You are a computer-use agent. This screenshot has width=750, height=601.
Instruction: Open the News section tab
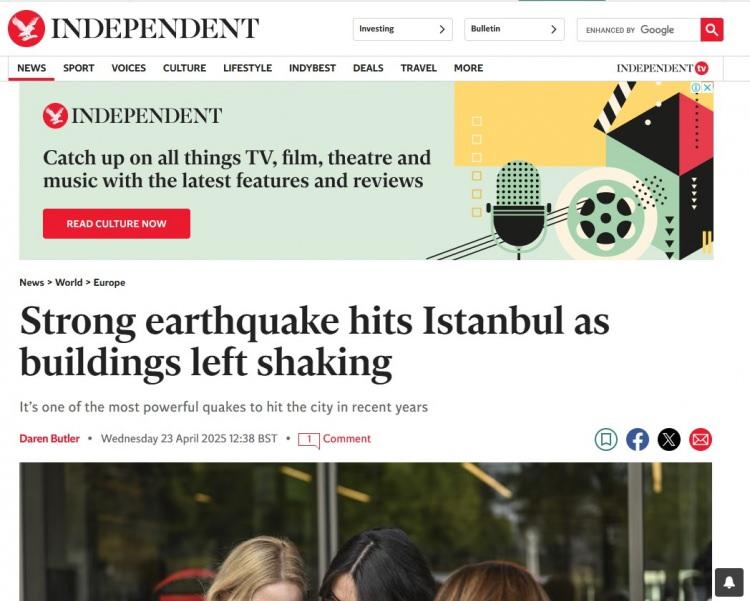pyautogui.click(x=32, y=68)
